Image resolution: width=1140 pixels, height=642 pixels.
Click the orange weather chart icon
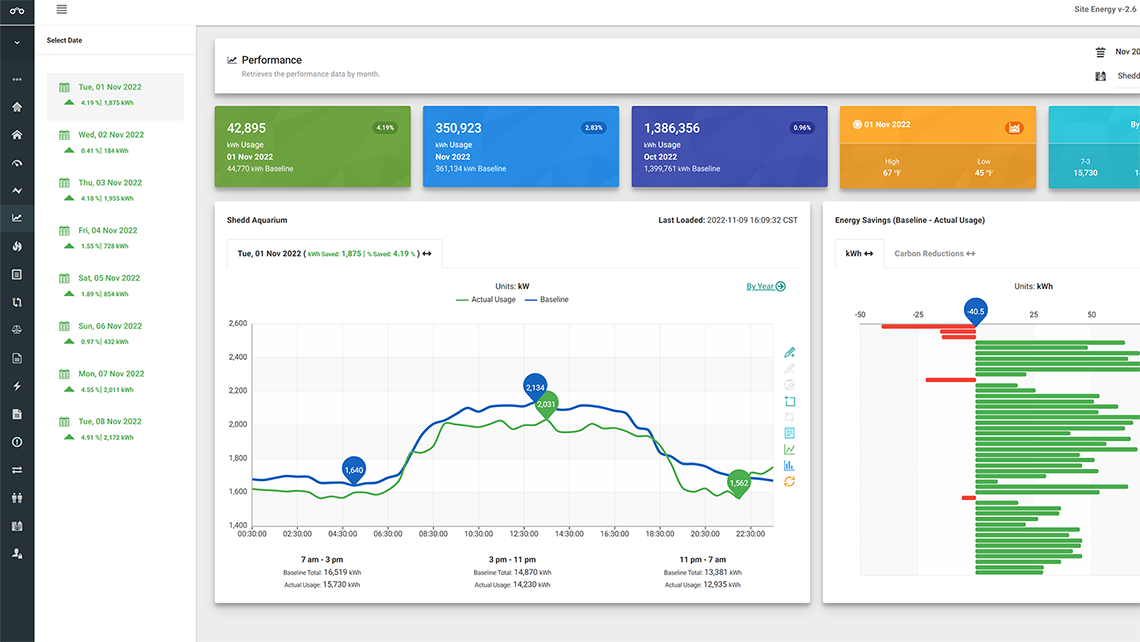tap(1014, 127)
